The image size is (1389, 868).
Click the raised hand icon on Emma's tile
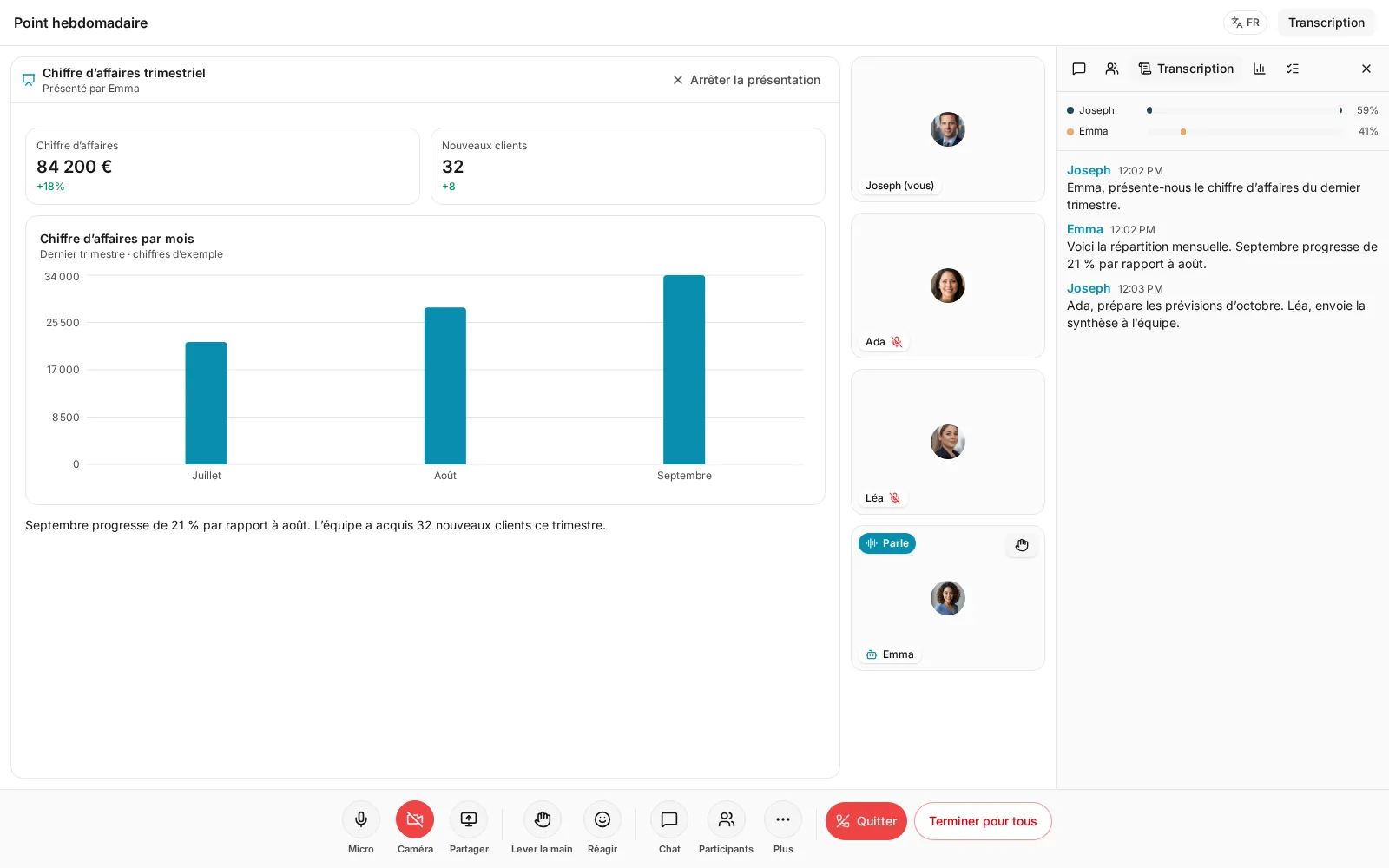(x=1022, y=545)
